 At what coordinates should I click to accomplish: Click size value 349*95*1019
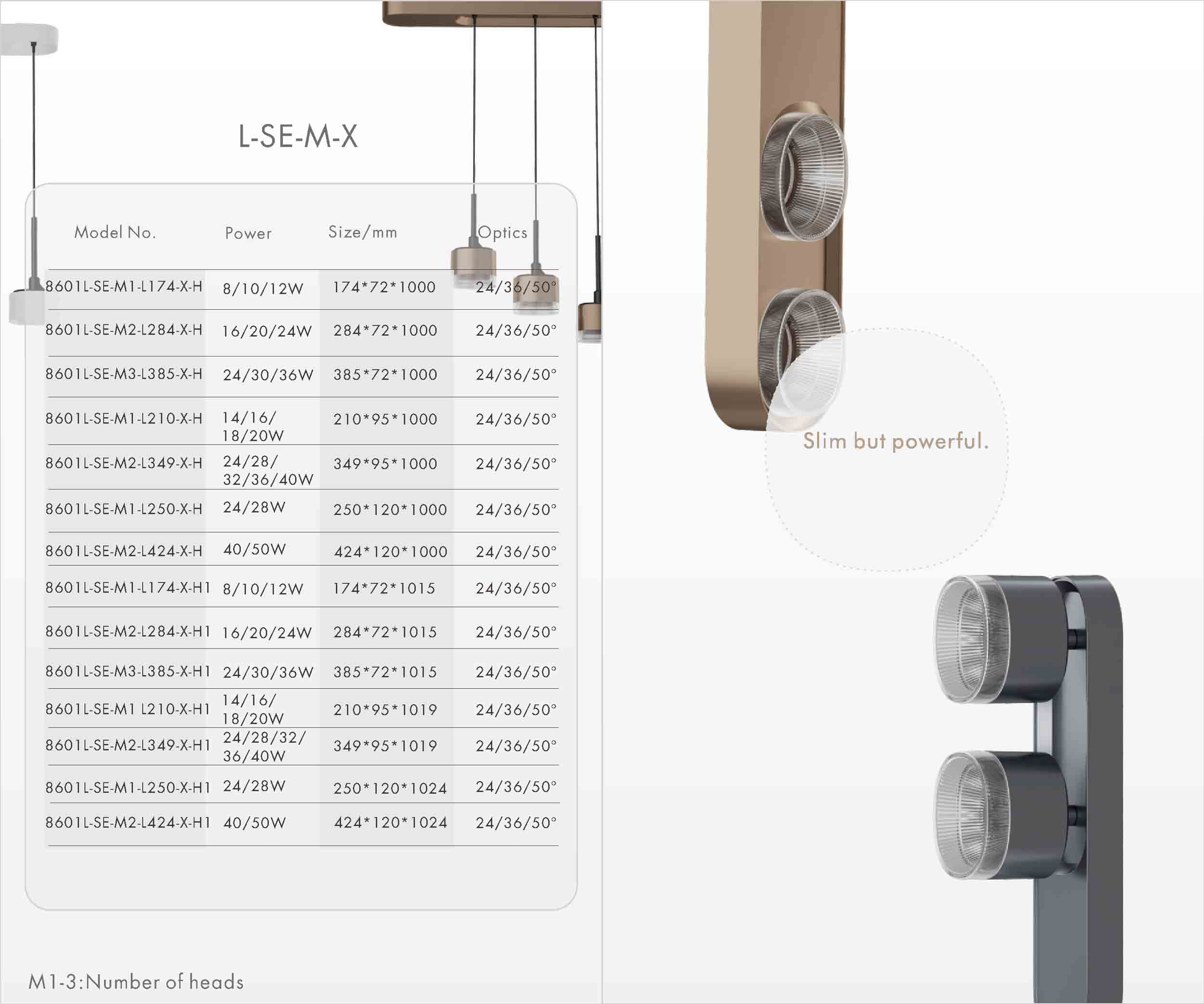385,745
